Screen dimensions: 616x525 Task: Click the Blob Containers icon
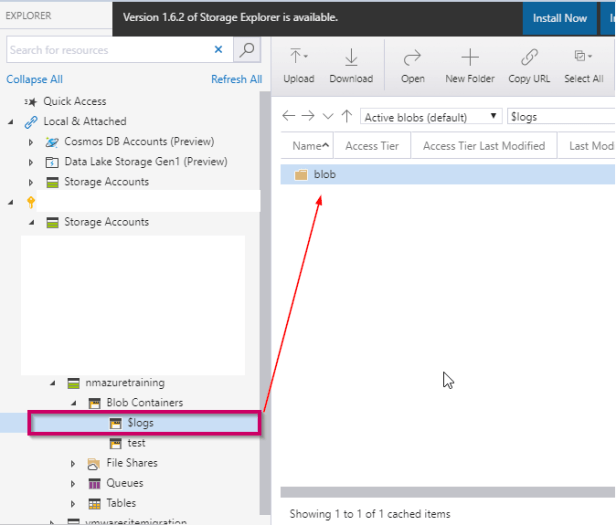tap(94, 403)
